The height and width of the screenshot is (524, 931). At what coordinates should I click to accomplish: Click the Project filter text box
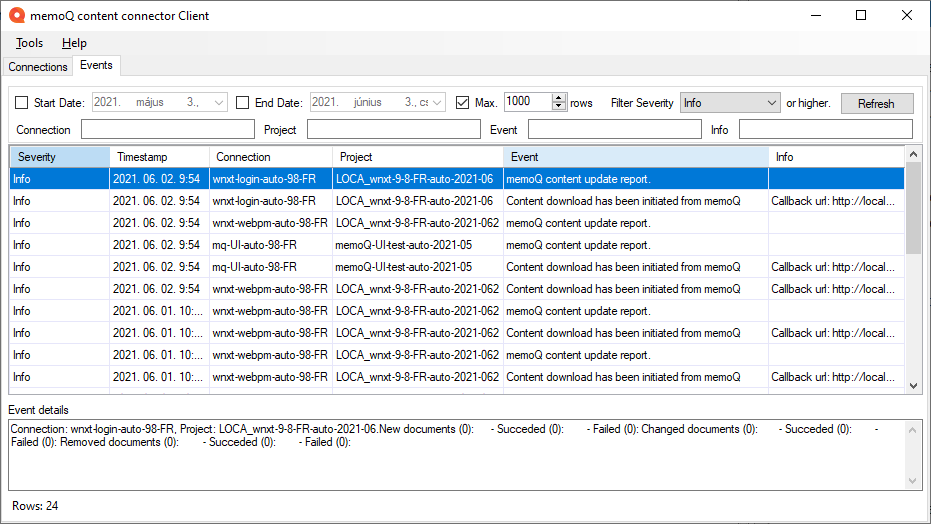(x=393, y=130)
